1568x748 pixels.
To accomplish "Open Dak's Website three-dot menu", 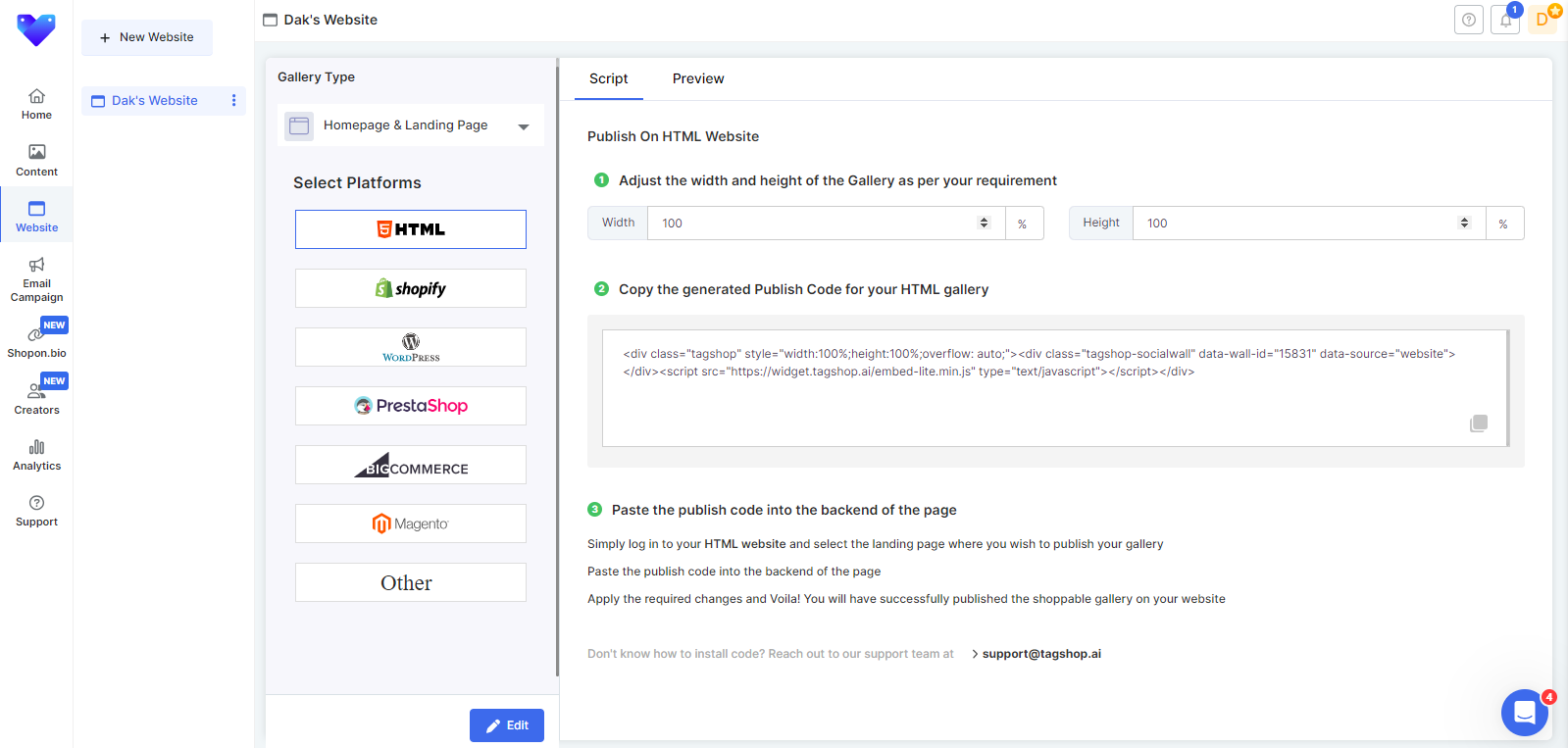I will (233, 100).
